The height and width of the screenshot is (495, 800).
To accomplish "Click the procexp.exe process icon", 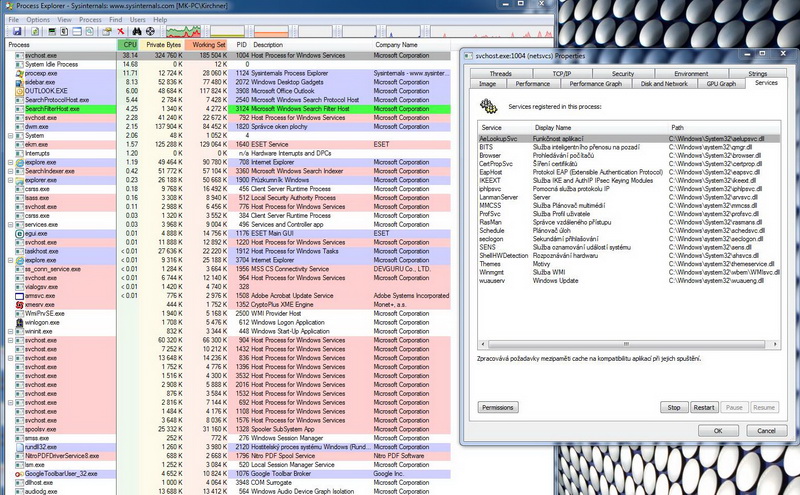I will click(x=19, y=73).
